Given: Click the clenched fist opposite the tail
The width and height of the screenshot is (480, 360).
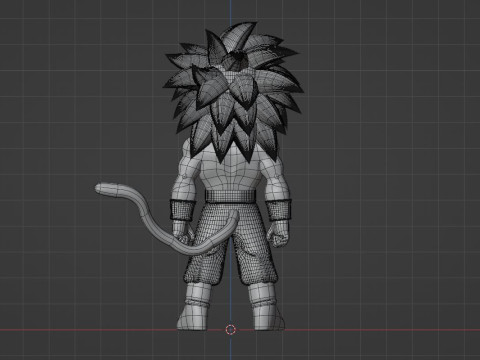Looking at the screenshot, I should (277, 233).
